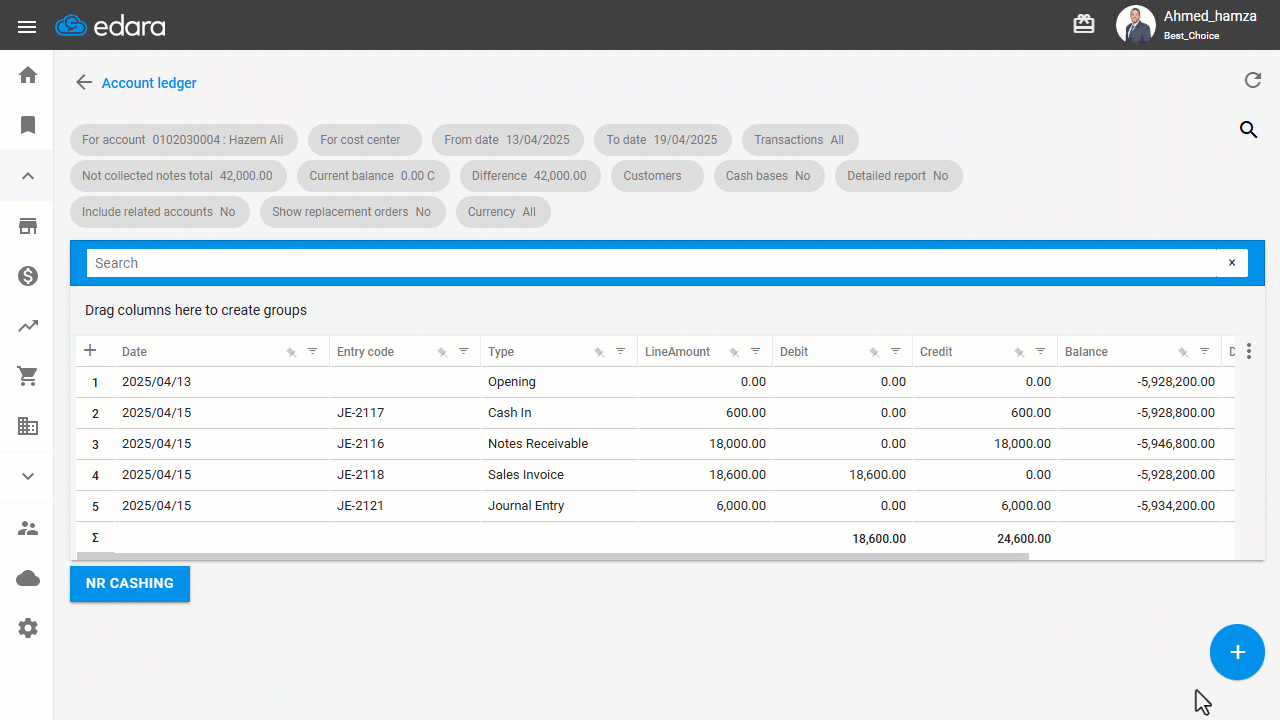Click the grid Search input field

click(652, 263)
